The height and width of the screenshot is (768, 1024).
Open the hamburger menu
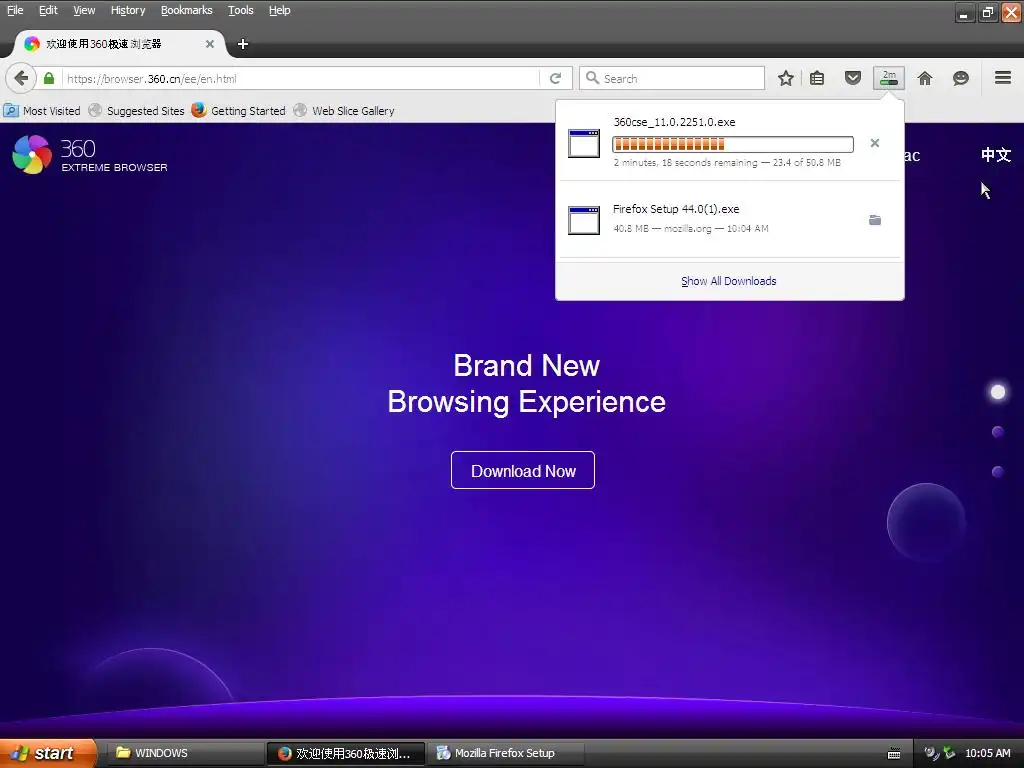pos(1003,78)
